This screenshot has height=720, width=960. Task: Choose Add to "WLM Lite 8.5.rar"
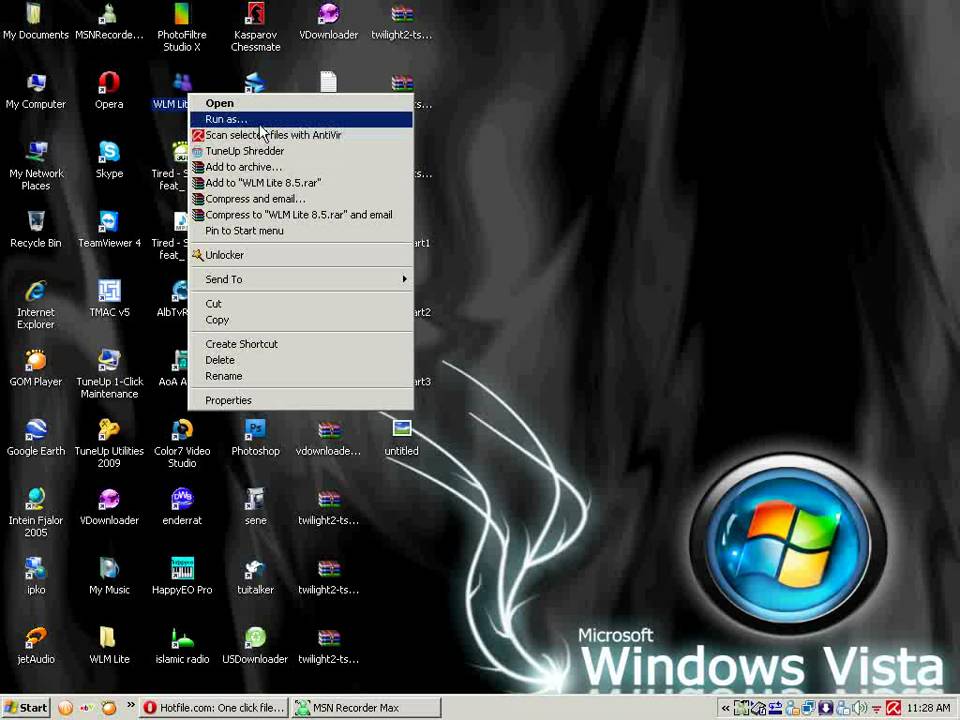tap(301, 182)
